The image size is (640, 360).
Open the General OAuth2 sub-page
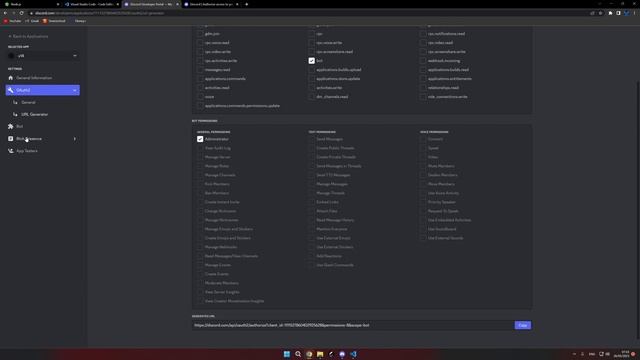click(x=28, y=102)
